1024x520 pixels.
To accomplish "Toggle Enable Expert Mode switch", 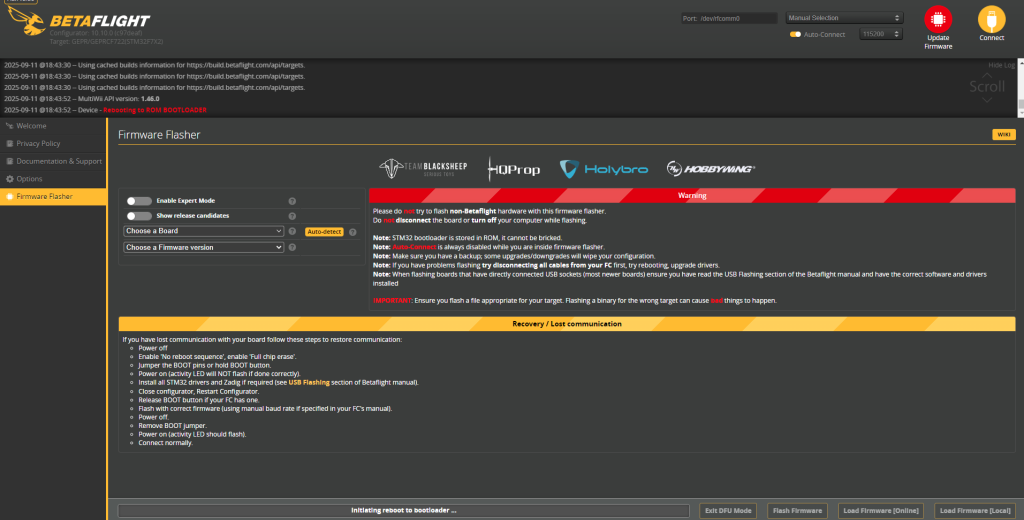I will point(139,201).
